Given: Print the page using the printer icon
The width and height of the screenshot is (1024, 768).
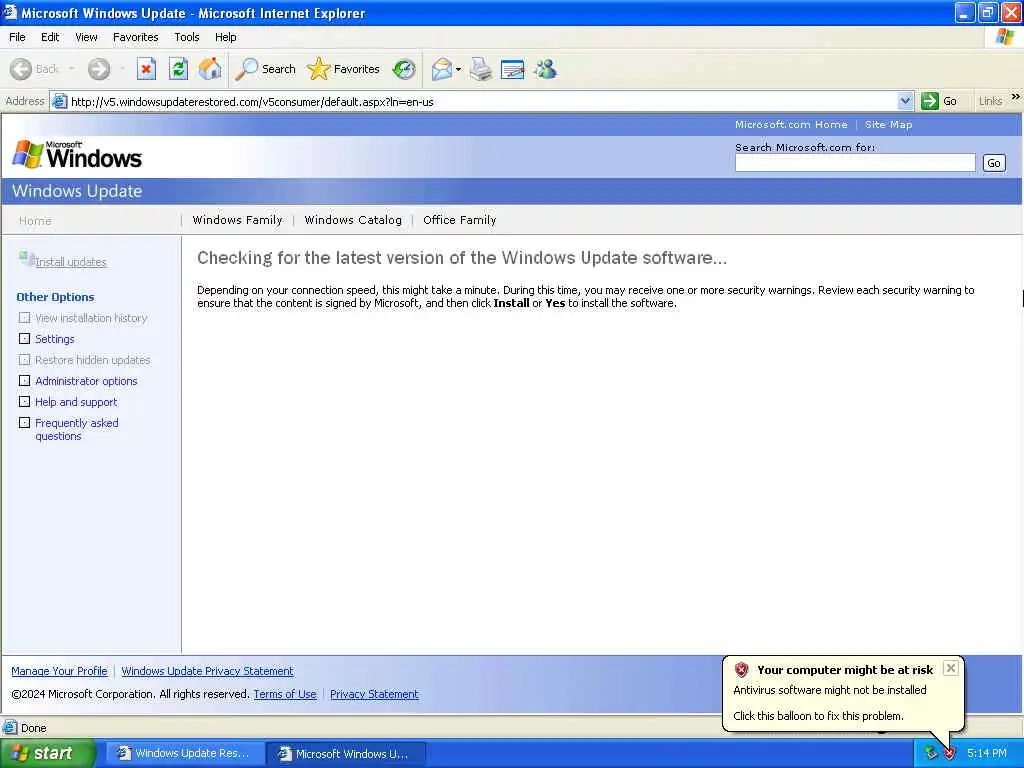Looking at the screenshot, I should [481, 69].
